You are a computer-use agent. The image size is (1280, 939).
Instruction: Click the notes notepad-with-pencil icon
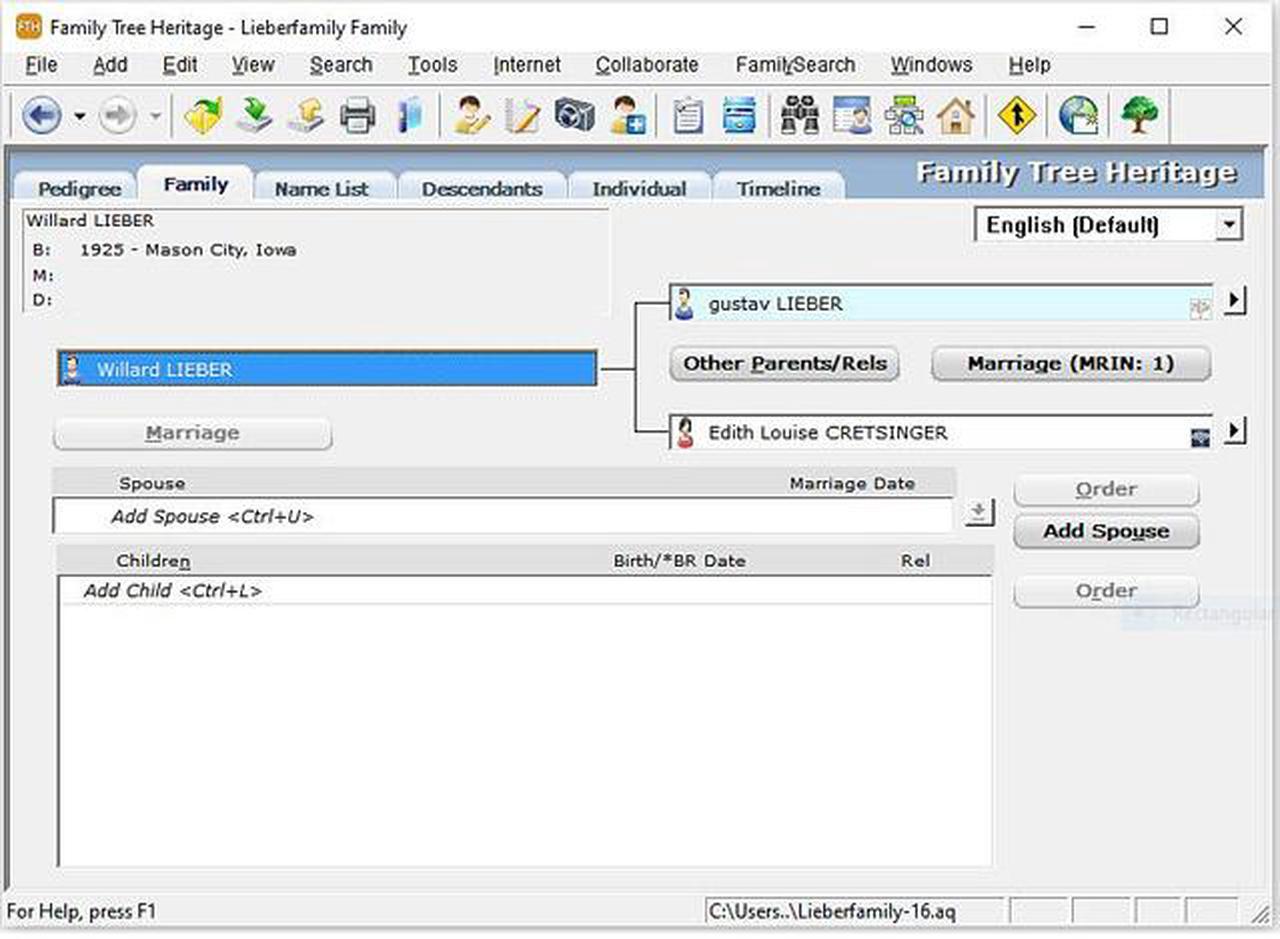[522, 116]
